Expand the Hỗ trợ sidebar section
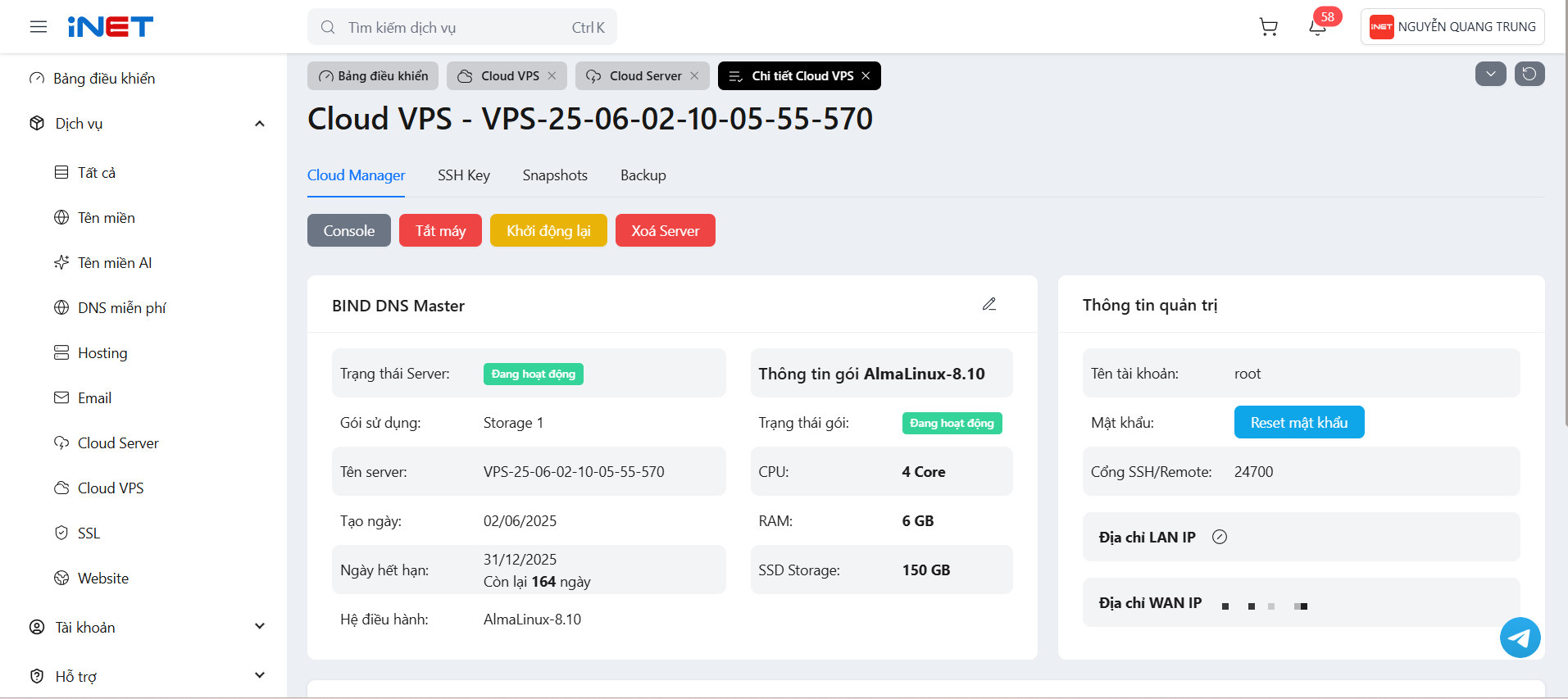 [x=260, y=676]
